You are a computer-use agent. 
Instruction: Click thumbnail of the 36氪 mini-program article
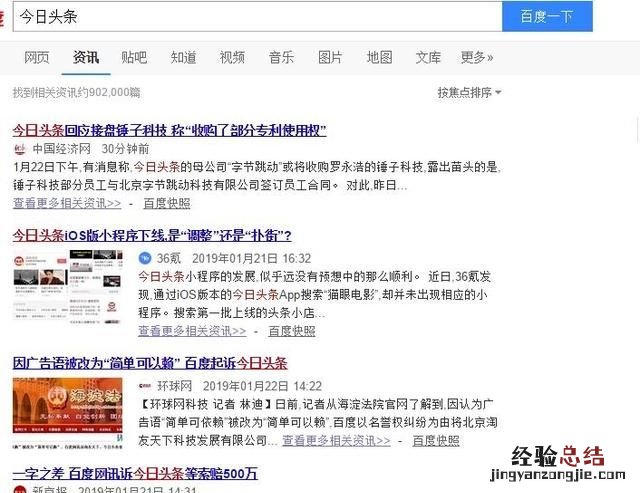tap(68, 287)
